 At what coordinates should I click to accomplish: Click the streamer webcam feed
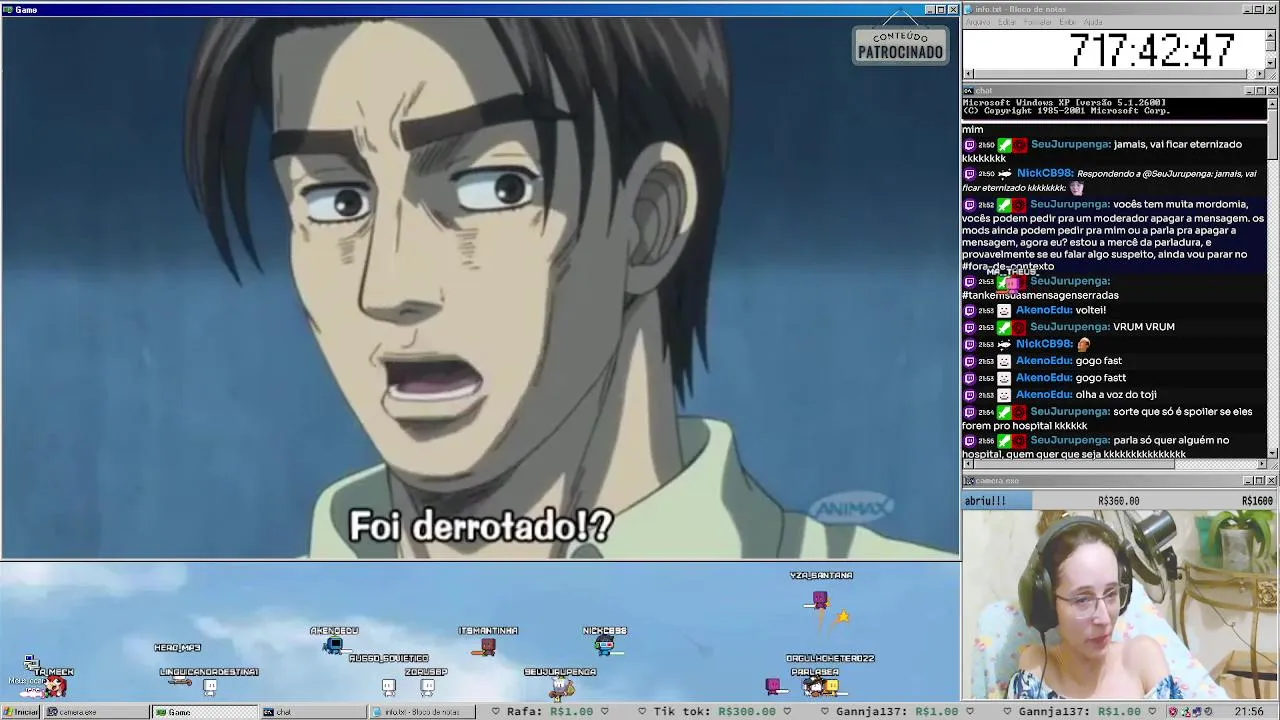(x=1119, y=605)
